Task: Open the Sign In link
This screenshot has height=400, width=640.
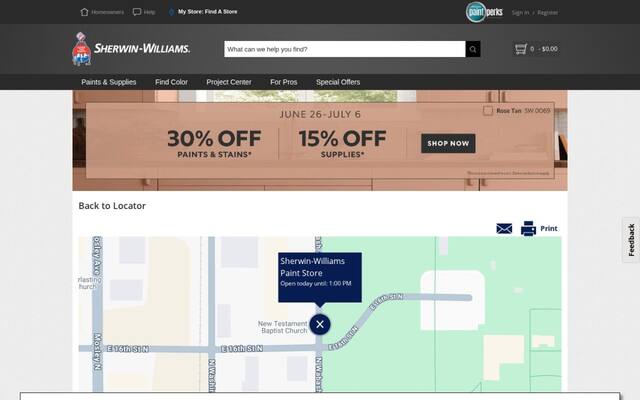Action: pyautogui.click(x=520, y=13)
